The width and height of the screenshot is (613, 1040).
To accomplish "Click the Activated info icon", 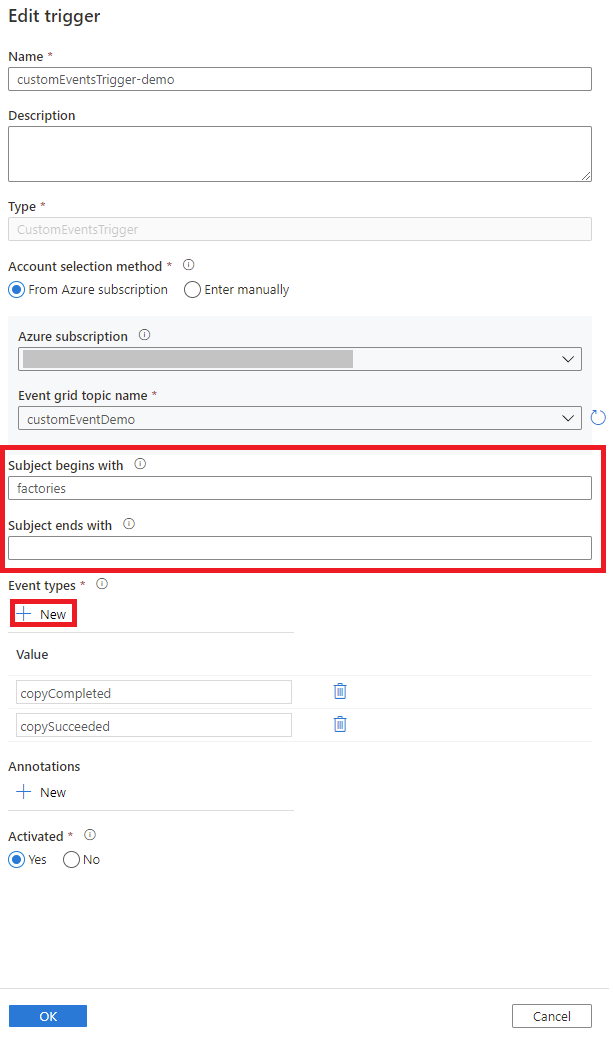I will click(88, 835).
